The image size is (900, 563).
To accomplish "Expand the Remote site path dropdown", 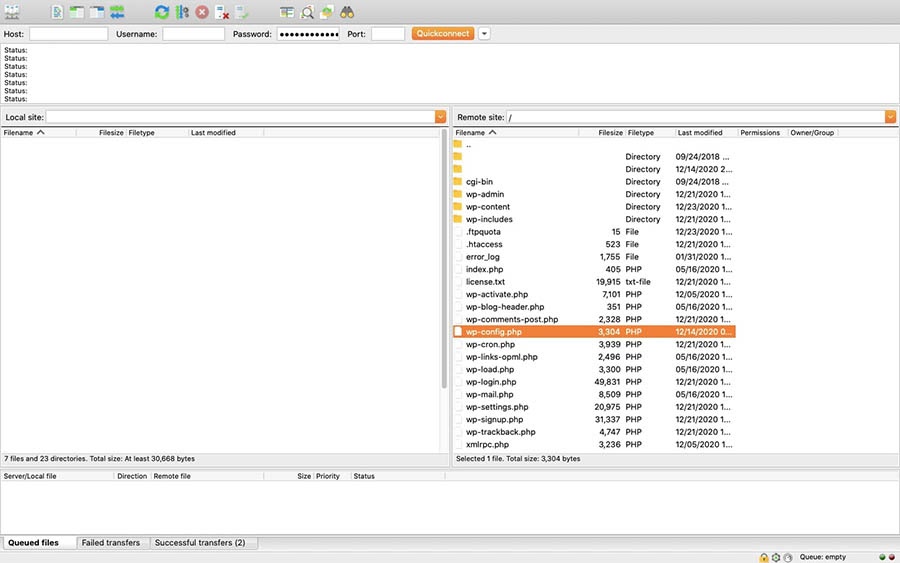I will (x=890, y=117).
